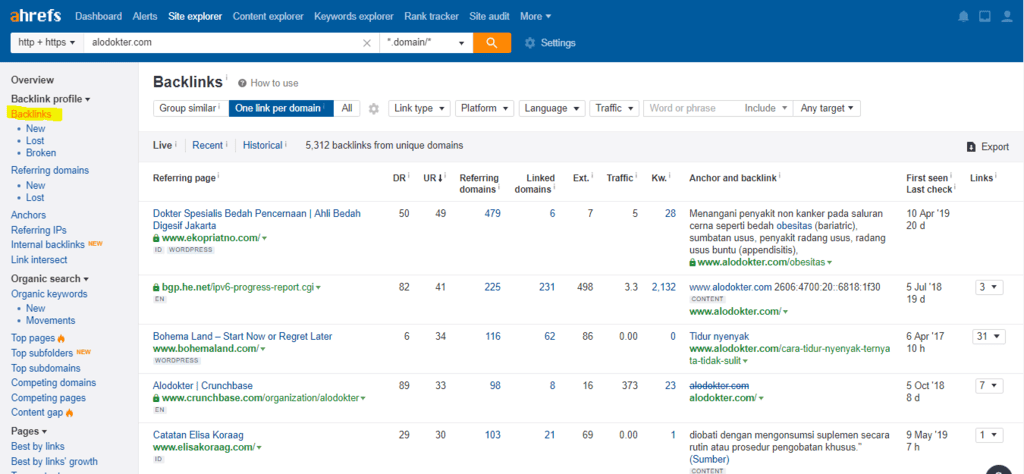Select the One link per domain option
The height and width of the screenshot is (474, 1024).
(281, 108)
